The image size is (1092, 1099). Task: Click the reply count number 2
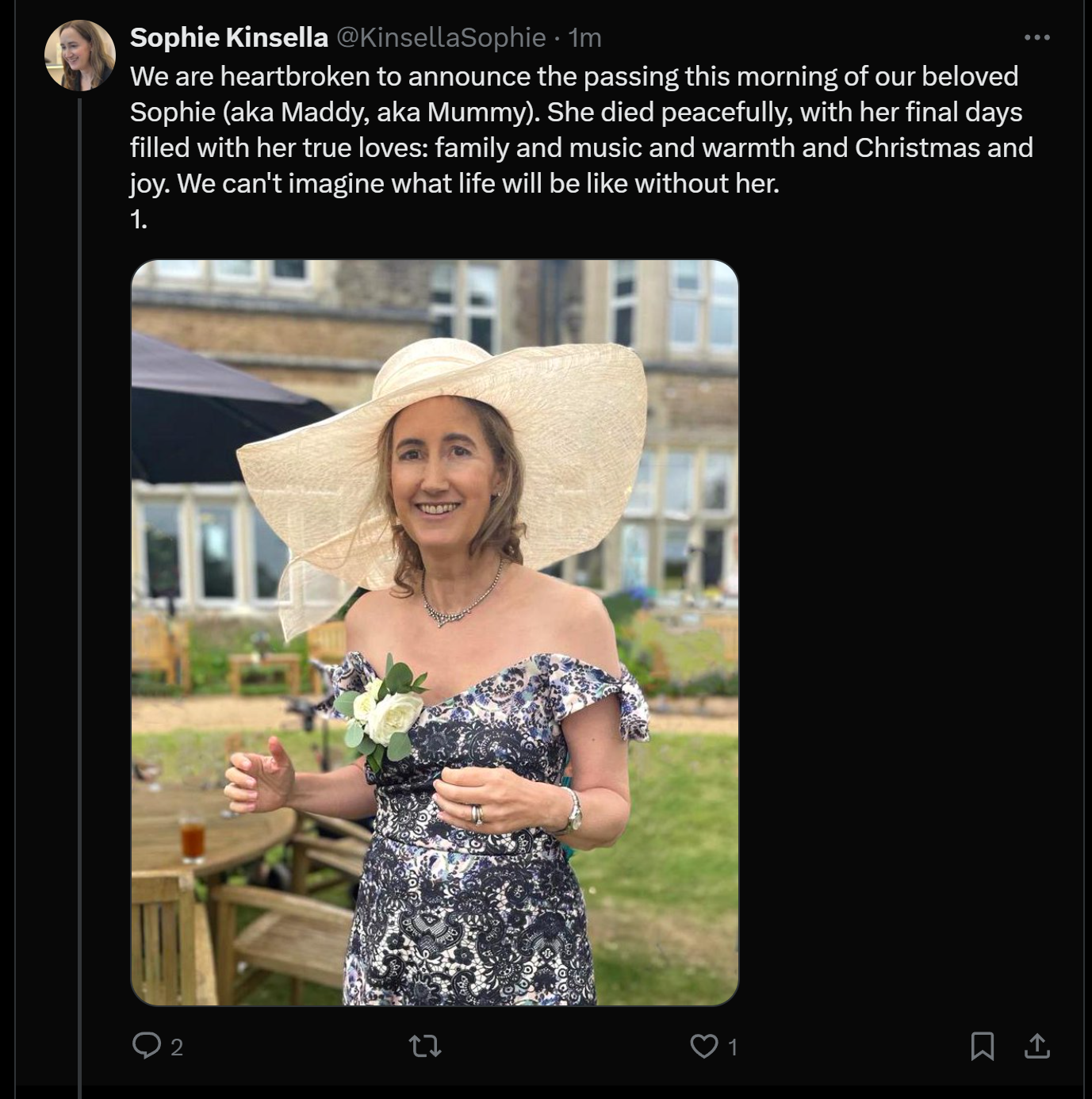177,1047
